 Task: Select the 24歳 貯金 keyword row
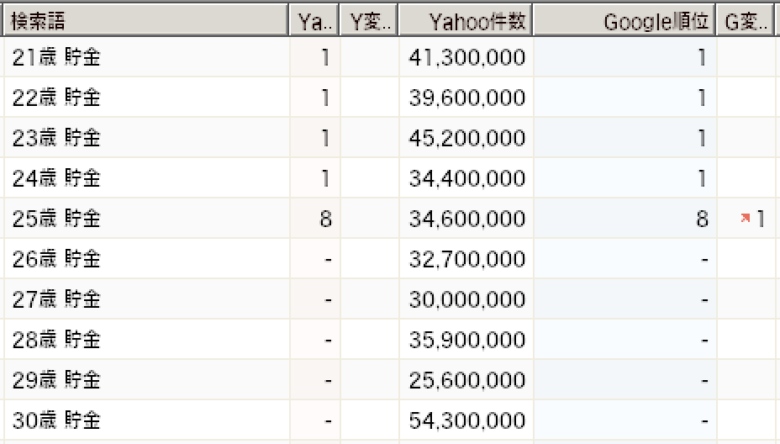coord(390,178)
